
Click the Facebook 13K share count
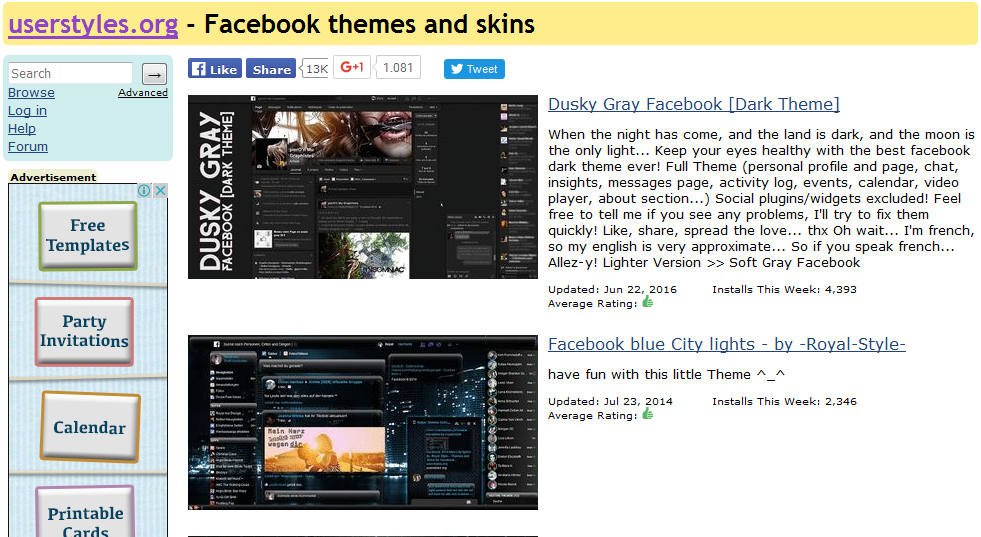tap(316, 69)
